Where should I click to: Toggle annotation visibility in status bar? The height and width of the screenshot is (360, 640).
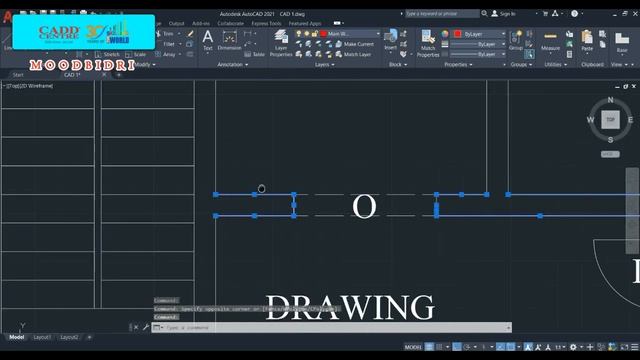[x=528, y=347]
